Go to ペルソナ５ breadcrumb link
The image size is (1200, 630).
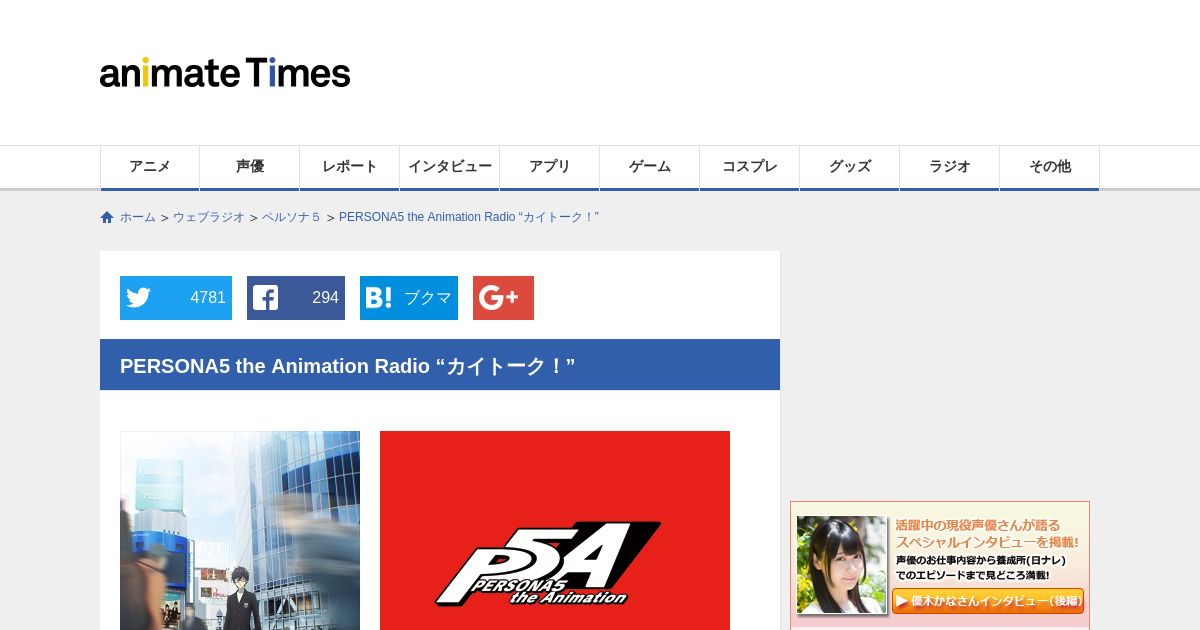click(x=291, y=217)
